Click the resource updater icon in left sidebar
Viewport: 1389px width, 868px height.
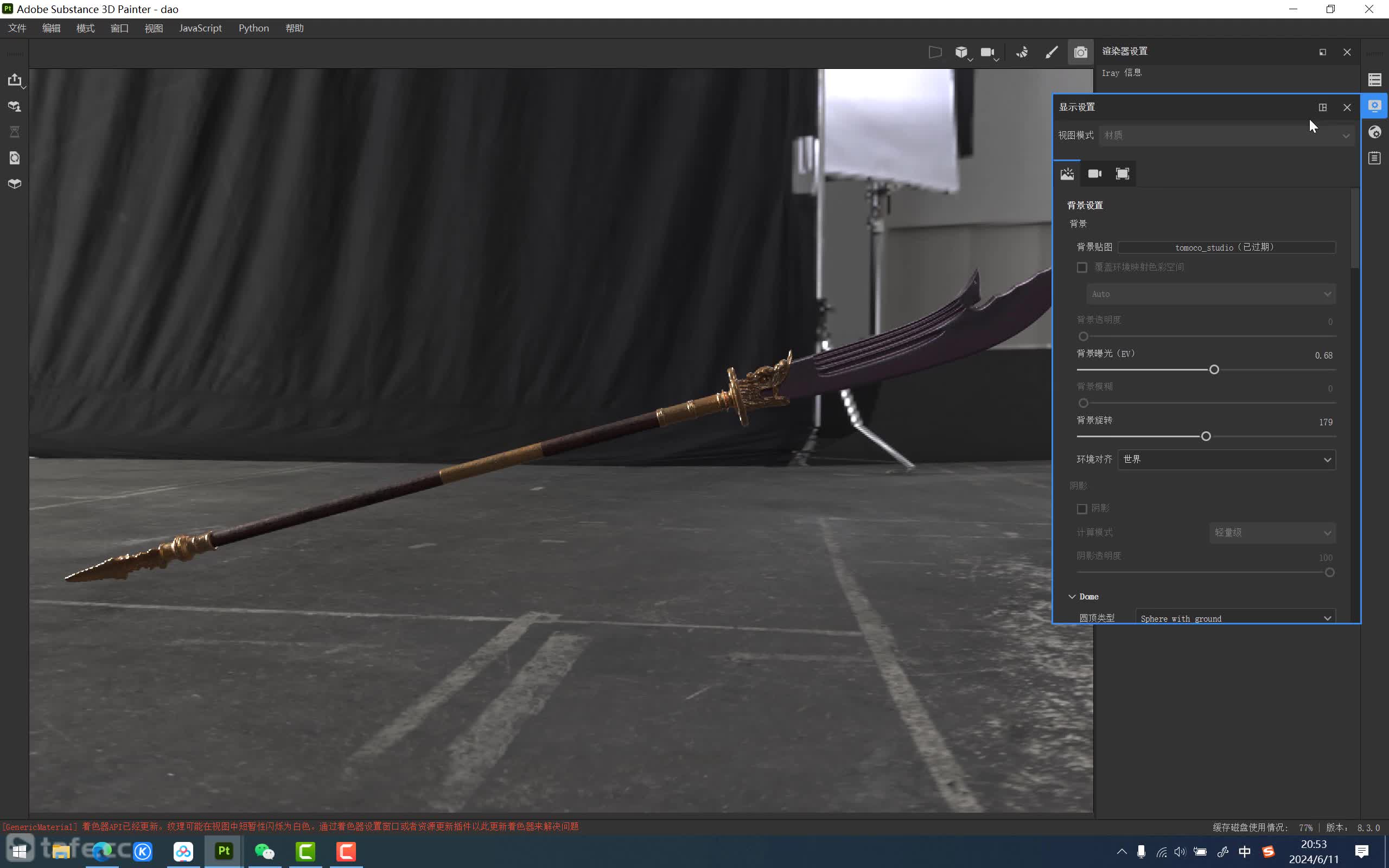(15, 158)
